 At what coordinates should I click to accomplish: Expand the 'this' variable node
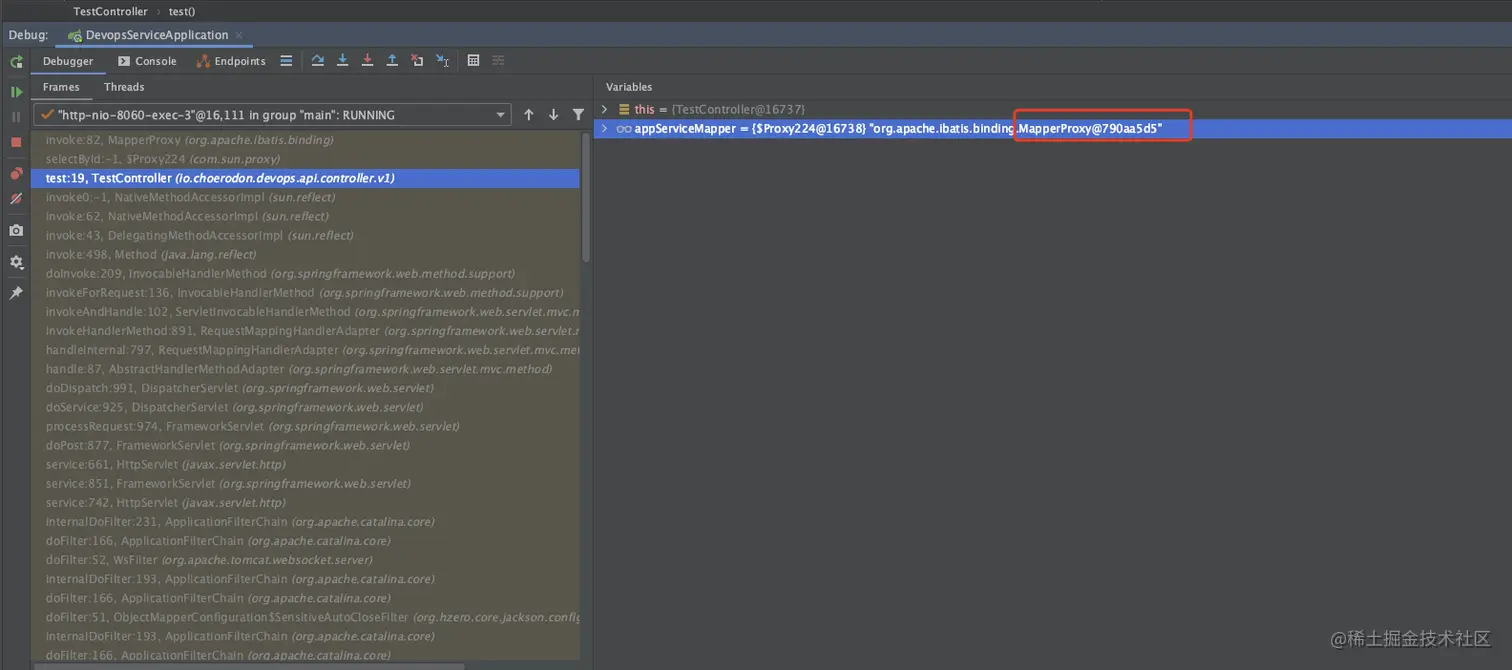pyautogui.click(x=604, y=109)
